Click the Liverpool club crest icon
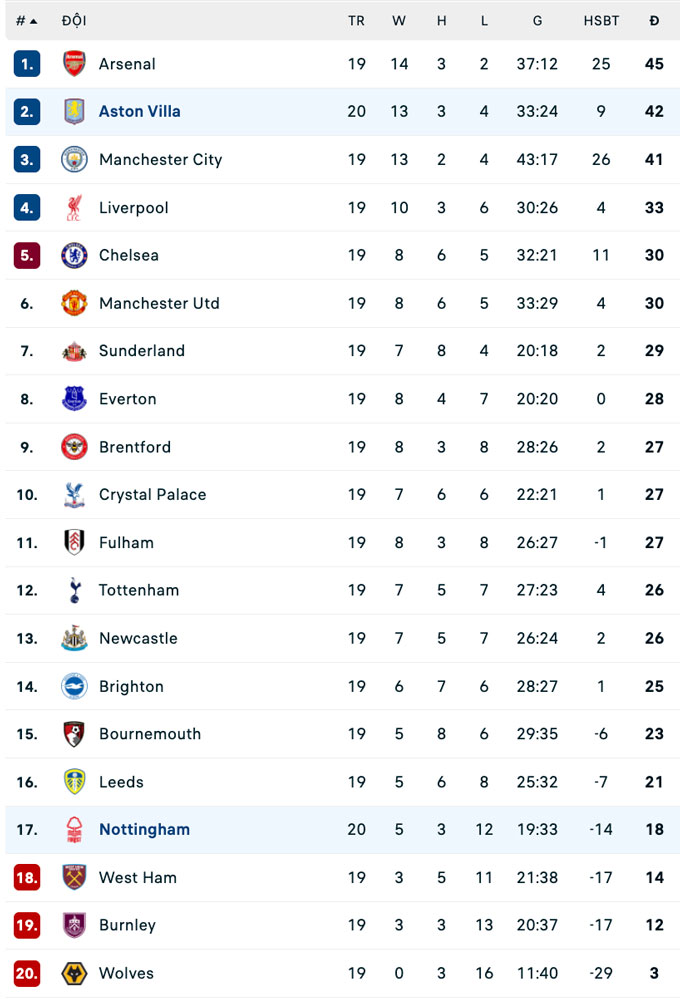The width and height of the screenshot is (680, 999). pyautogui.click(x=74, y=208)
